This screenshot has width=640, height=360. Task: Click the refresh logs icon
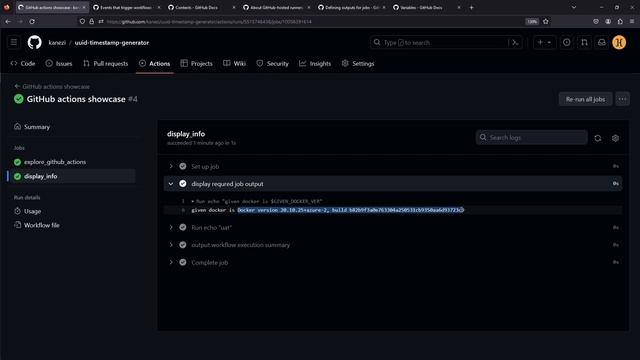(x=598, y=138)
